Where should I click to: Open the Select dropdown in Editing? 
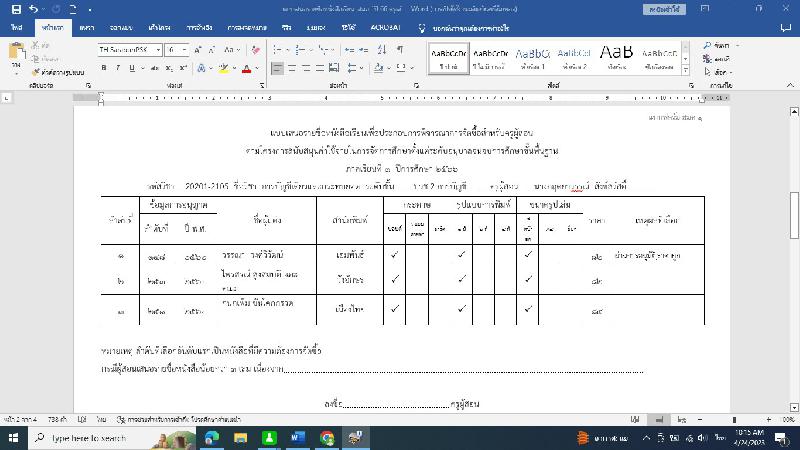click(x=719, y=72)
